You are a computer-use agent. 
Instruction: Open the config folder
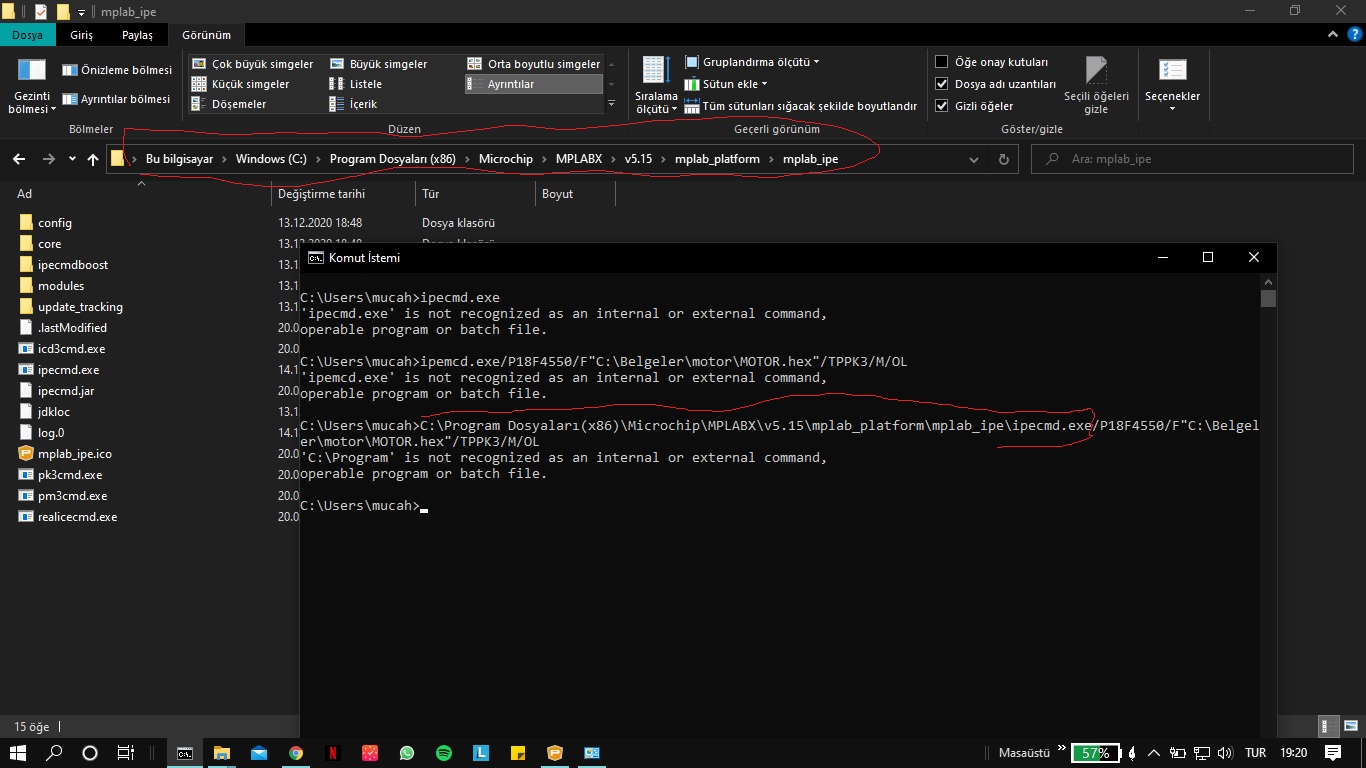(45, 223)
